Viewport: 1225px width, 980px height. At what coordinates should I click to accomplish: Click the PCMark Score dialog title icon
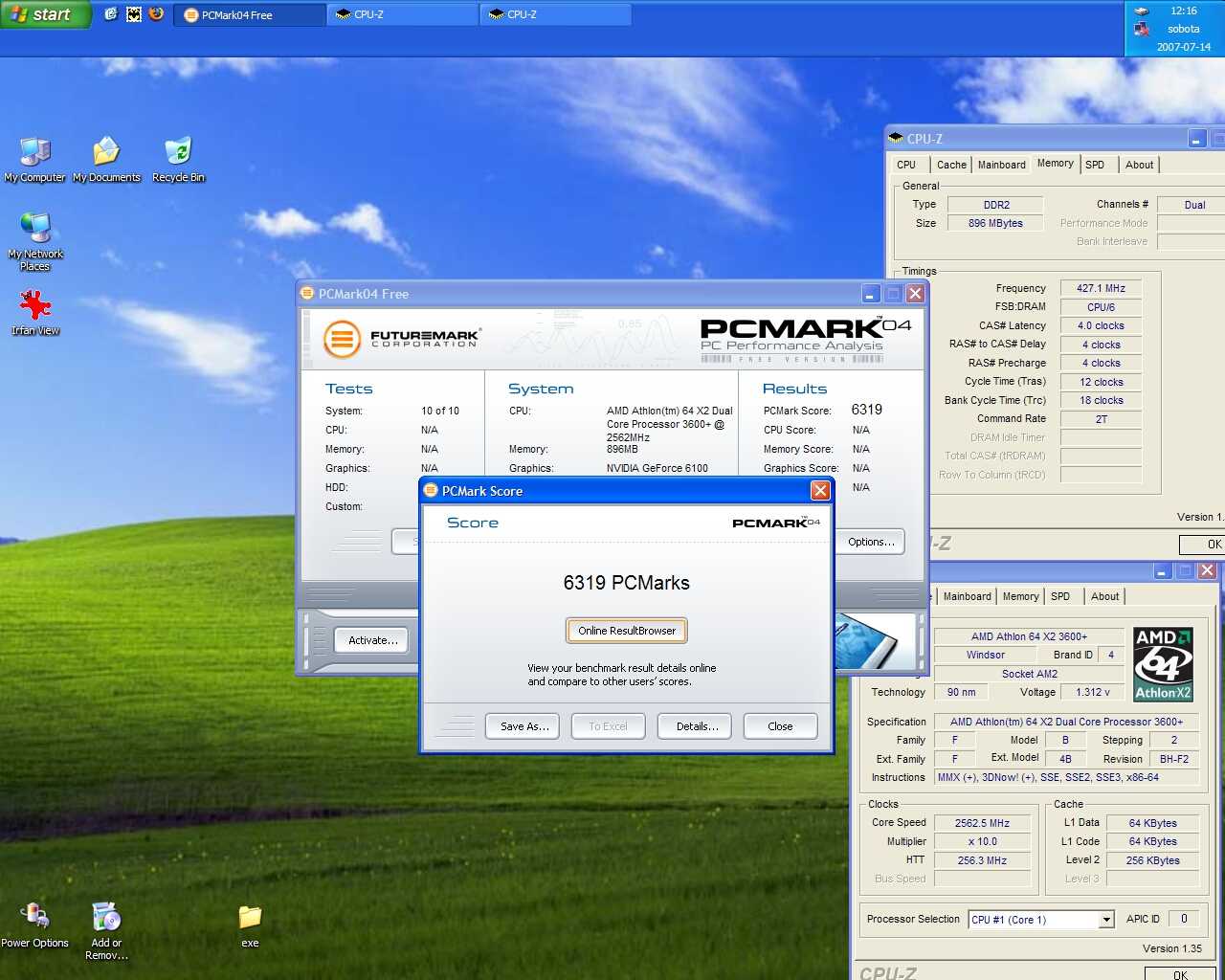(431, 491)
